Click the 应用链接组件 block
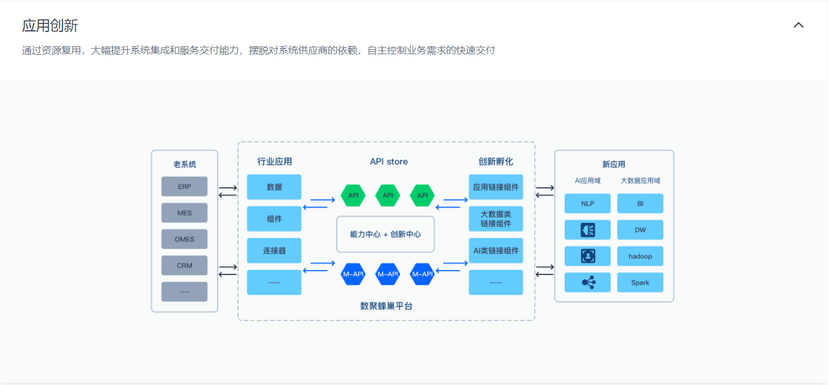 [x=496, y=187]
